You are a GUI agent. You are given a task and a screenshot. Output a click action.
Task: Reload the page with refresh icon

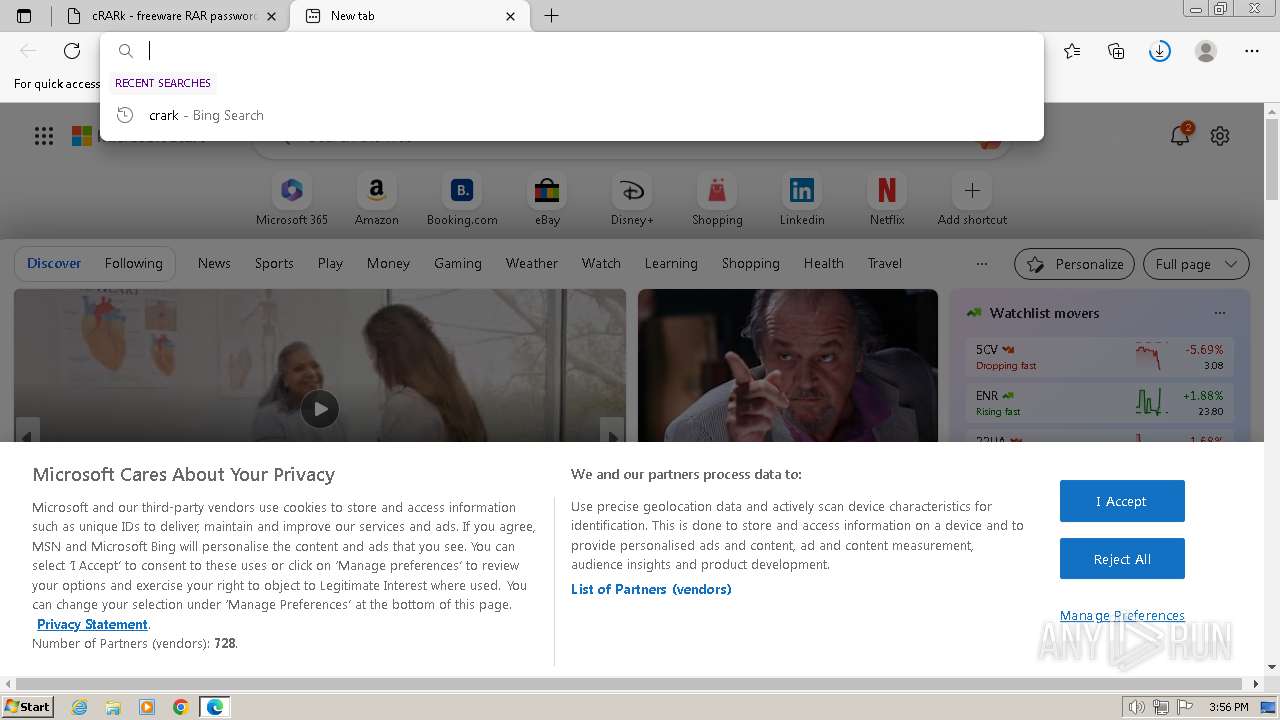pyautogui.click(x=72, y=51)
